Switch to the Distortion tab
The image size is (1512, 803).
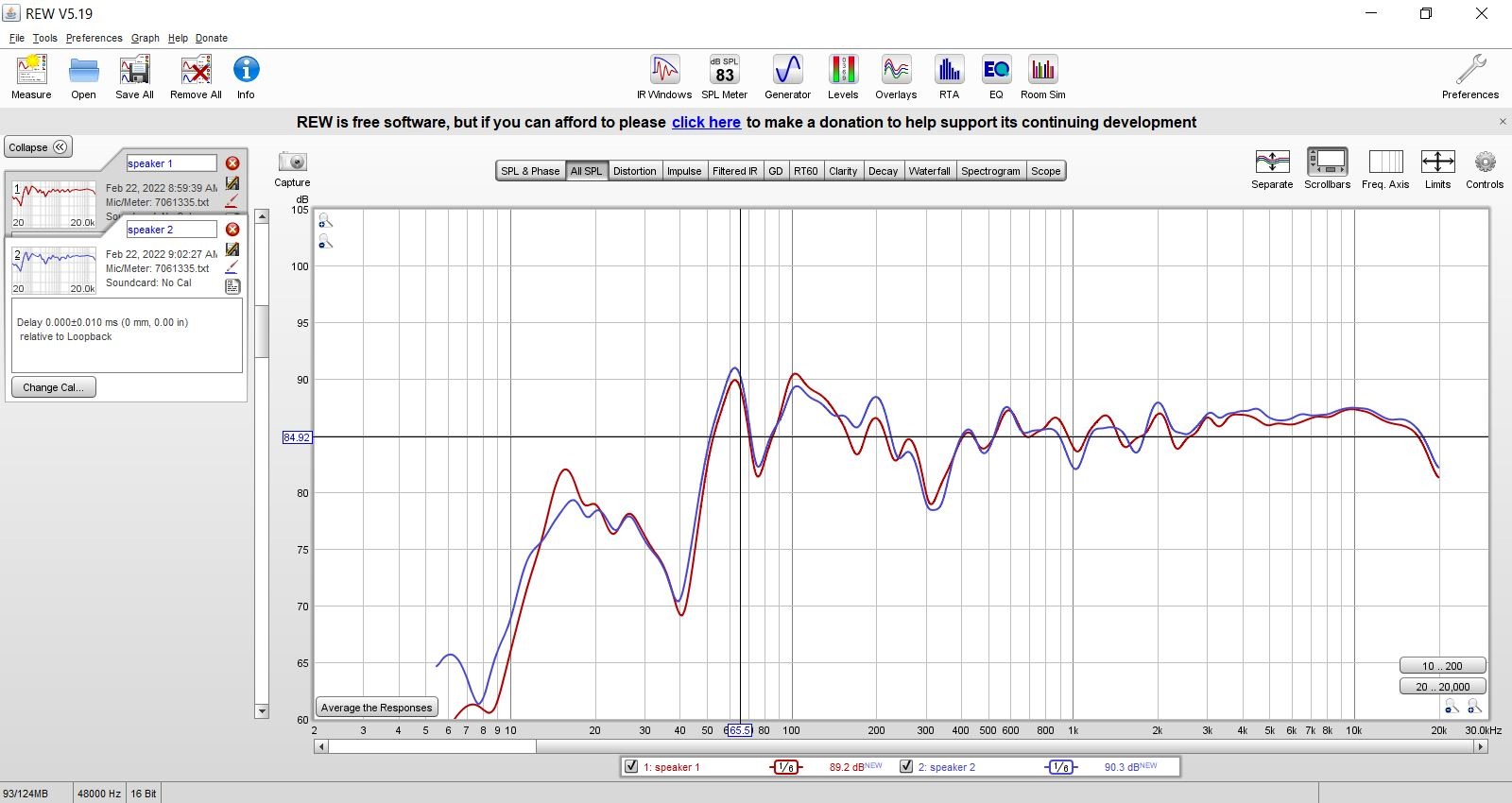634,171
